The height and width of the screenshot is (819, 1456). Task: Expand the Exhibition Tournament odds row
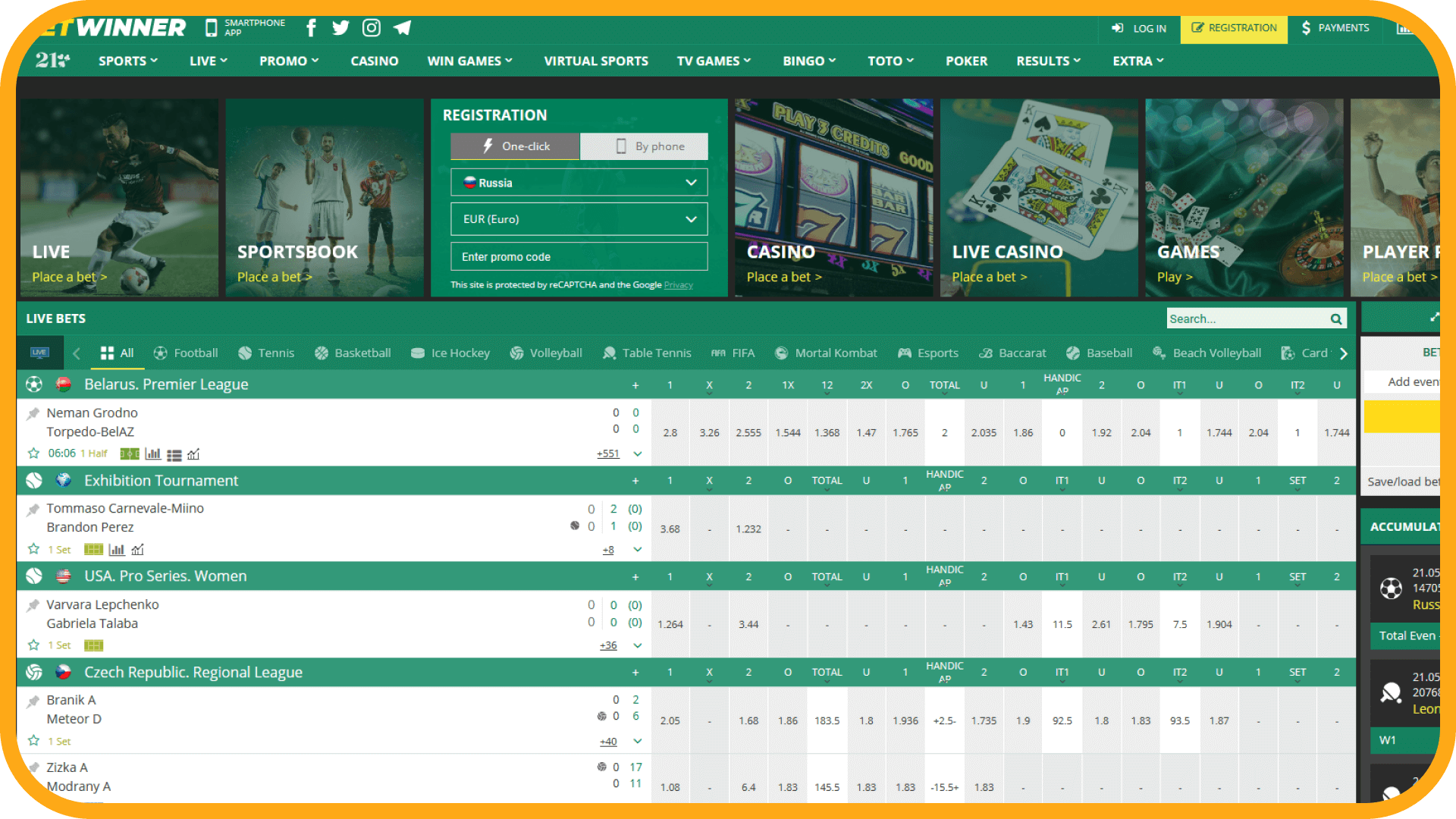(637, 549)
